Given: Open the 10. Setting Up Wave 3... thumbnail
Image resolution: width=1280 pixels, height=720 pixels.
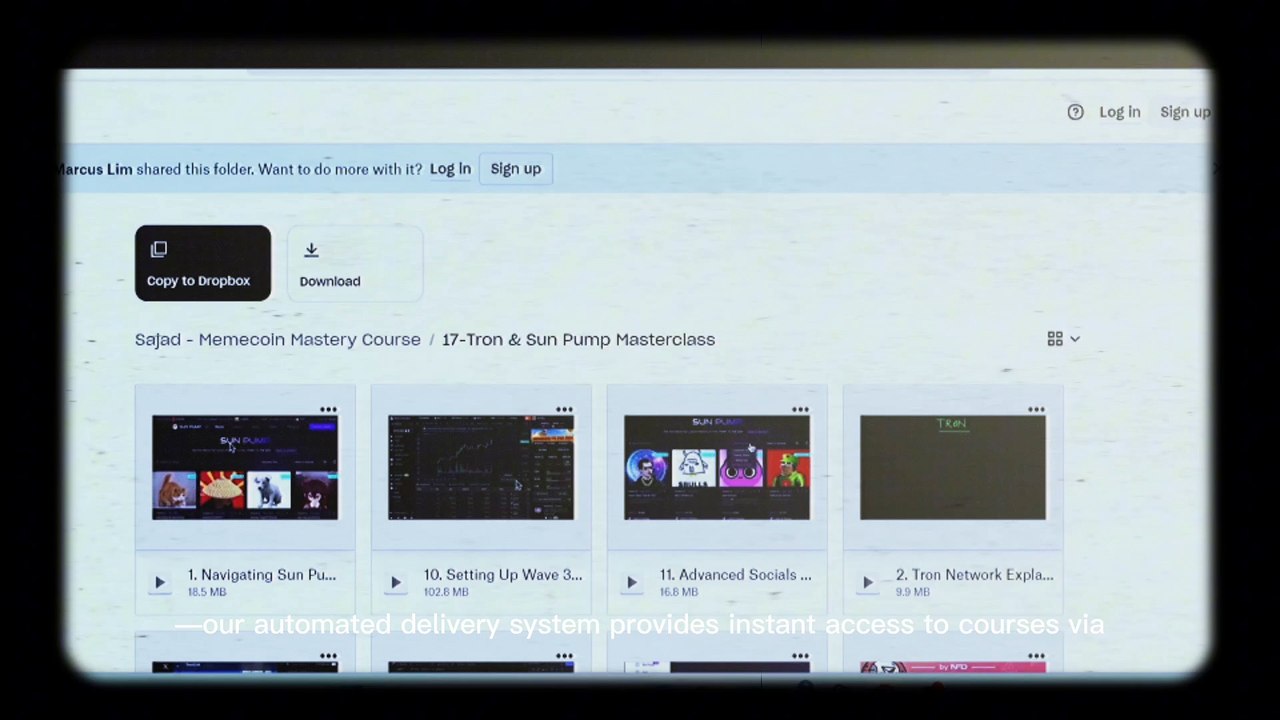Looking at the screenshot, I should point(481,467).
